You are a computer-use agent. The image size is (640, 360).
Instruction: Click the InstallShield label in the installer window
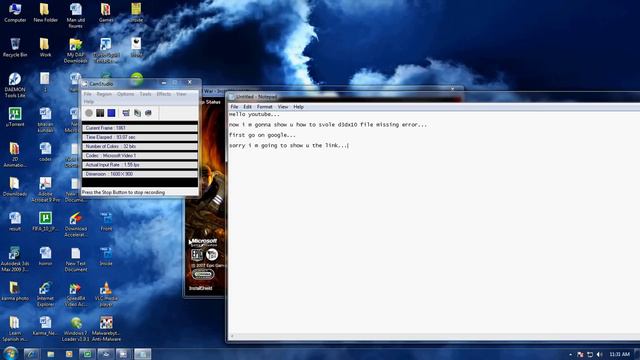[x=200, y=288]
